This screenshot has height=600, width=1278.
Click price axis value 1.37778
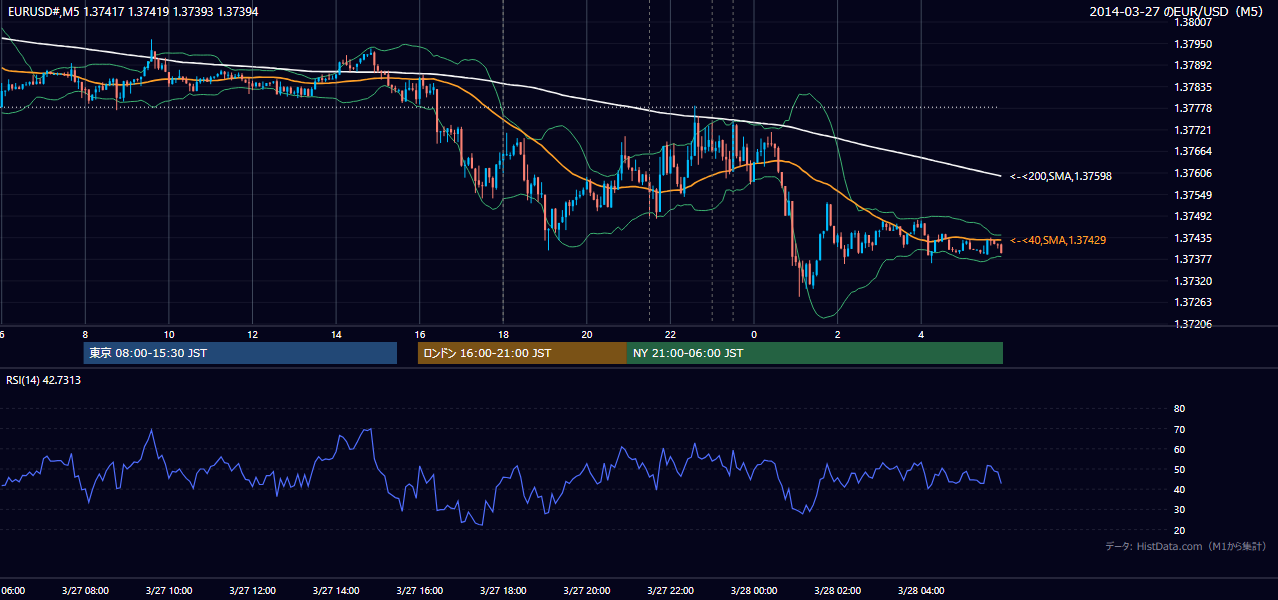point(1193,108)
